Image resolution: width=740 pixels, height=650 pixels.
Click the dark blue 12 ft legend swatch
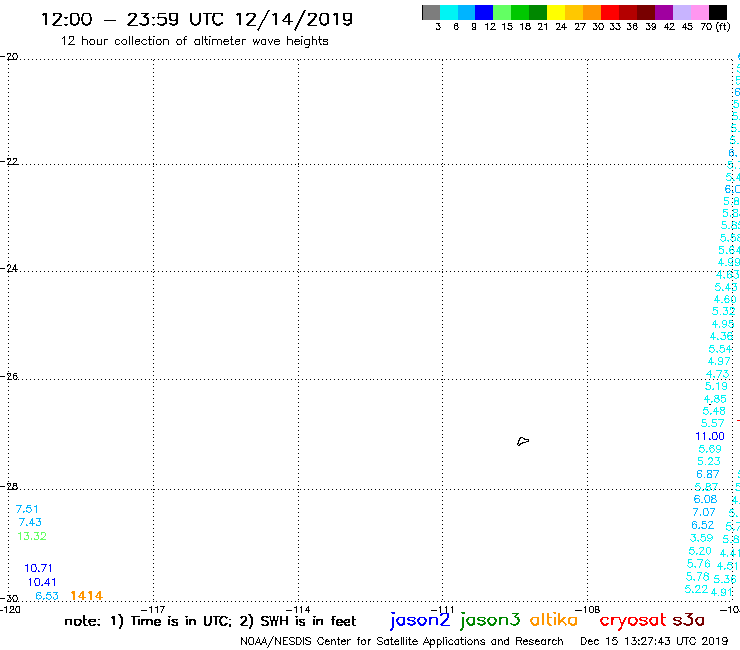point(484,12)
